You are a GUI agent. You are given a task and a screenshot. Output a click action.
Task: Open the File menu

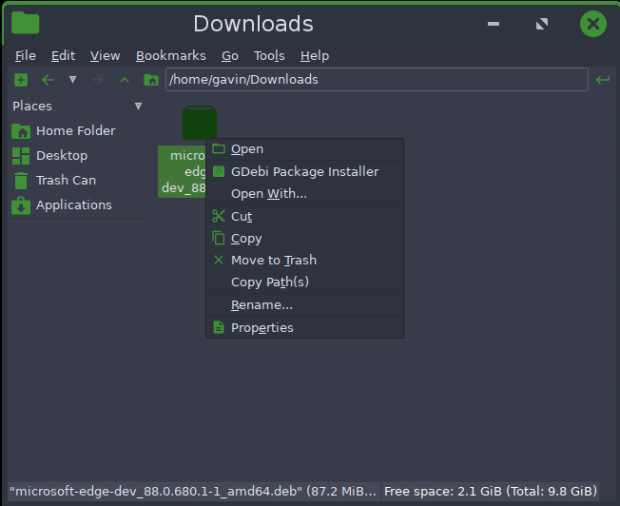(x=25, y=56)
